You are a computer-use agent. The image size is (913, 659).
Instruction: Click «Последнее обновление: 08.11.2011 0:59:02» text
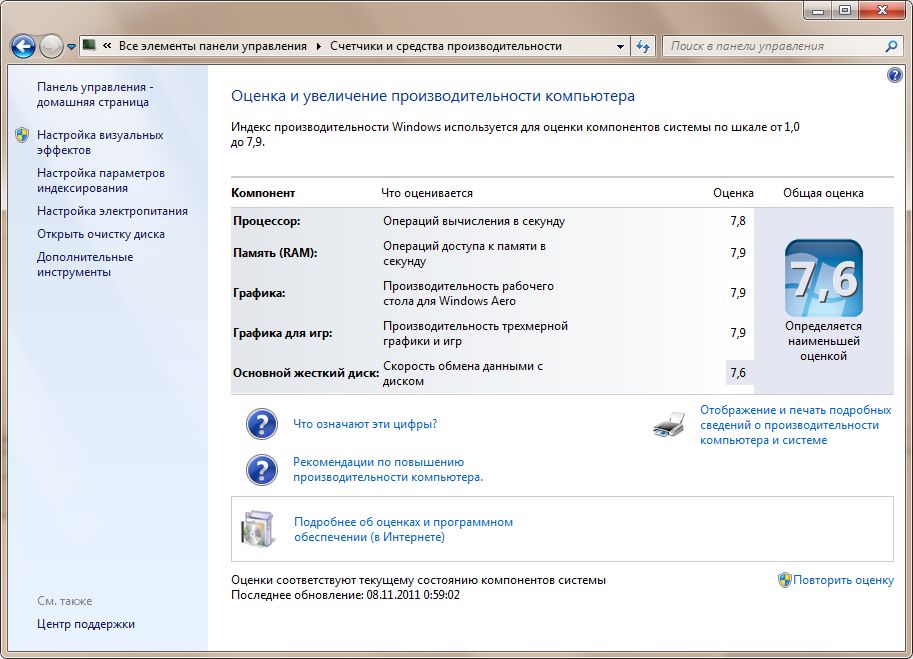click(x=345, y=595)
